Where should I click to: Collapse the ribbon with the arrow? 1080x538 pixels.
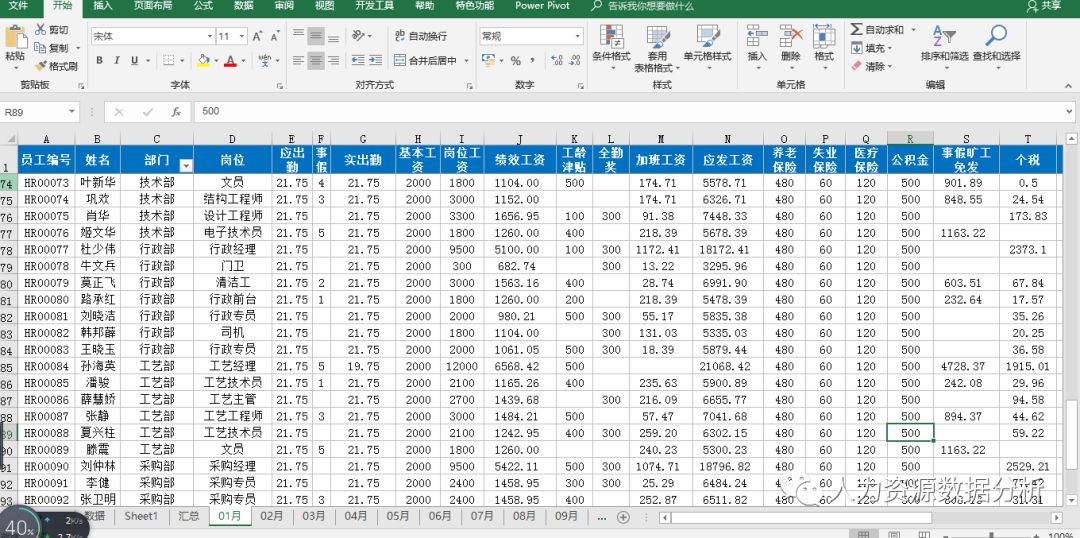[1068, 85]
